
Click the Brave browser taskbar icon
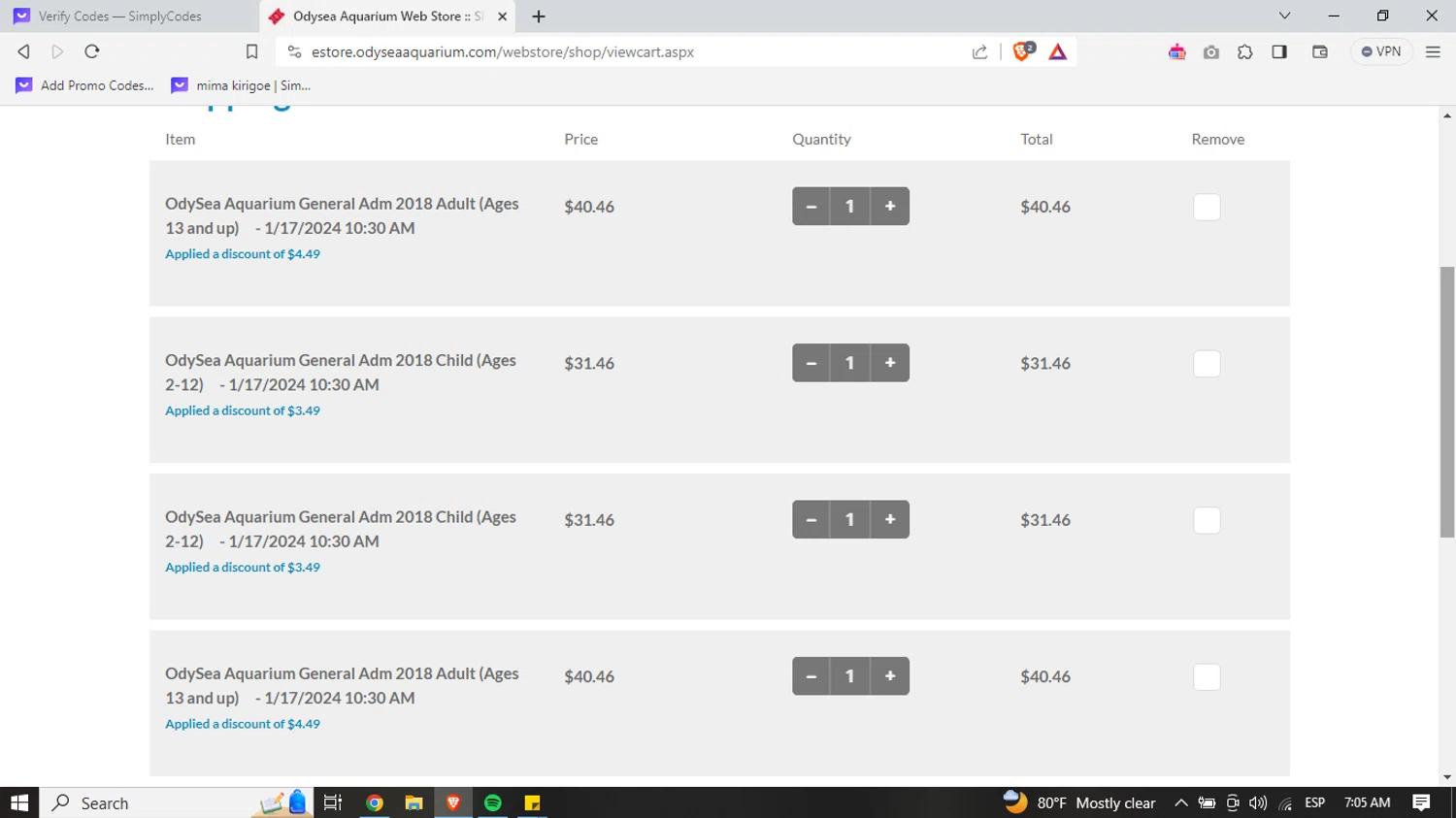coord(453,802)
